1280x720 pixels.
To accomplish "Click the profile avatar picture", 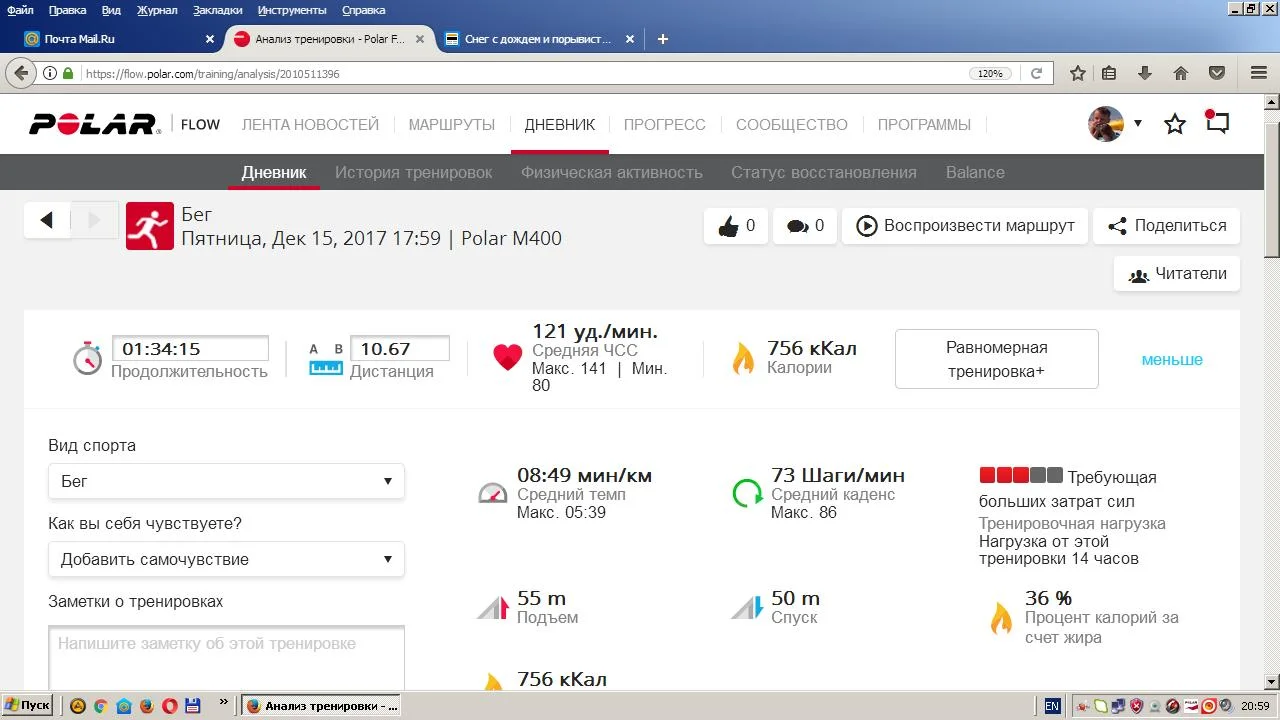I will [1106, 124].
